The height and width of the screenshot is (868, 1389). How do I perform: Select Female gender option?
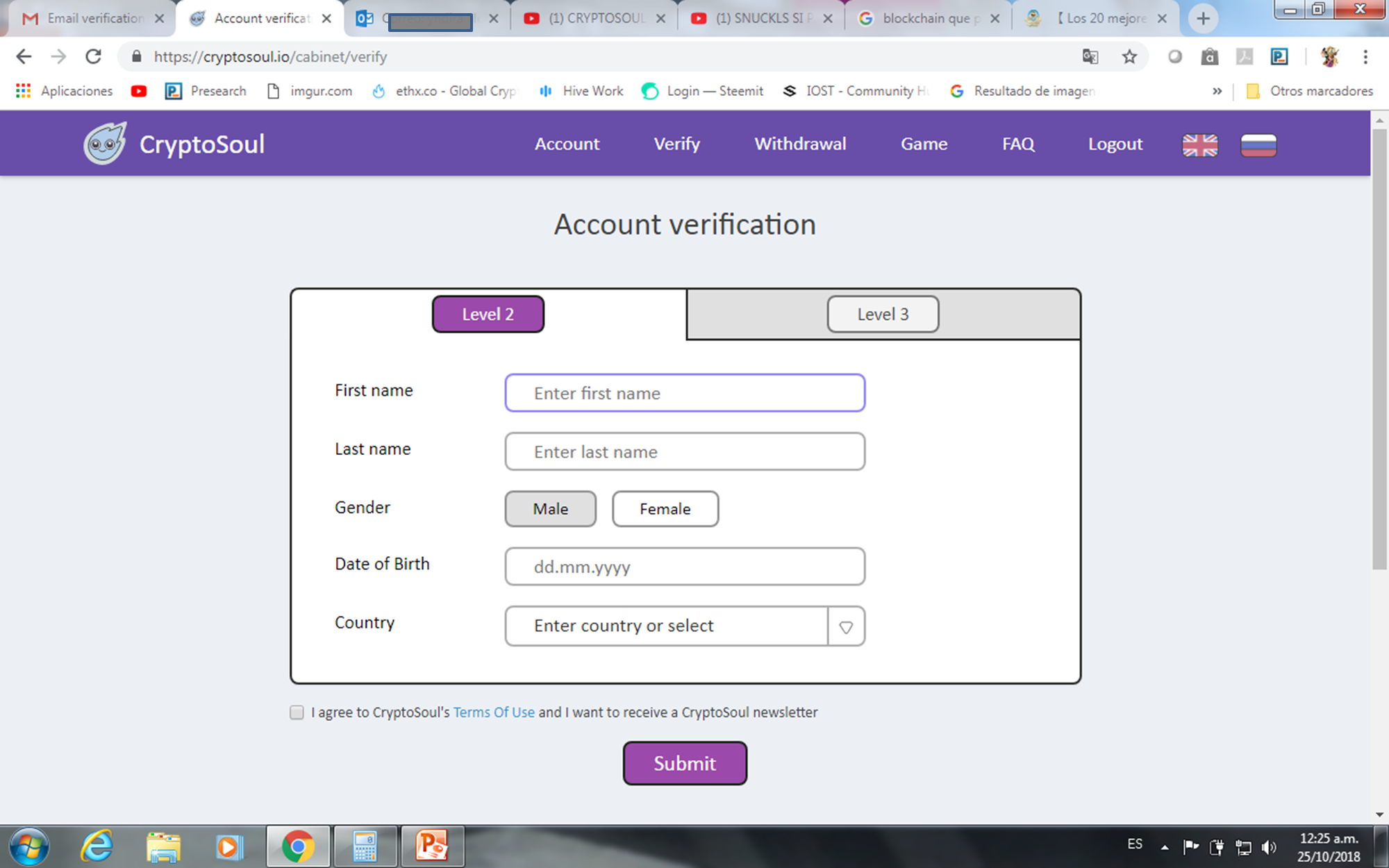tap(665, 509)
